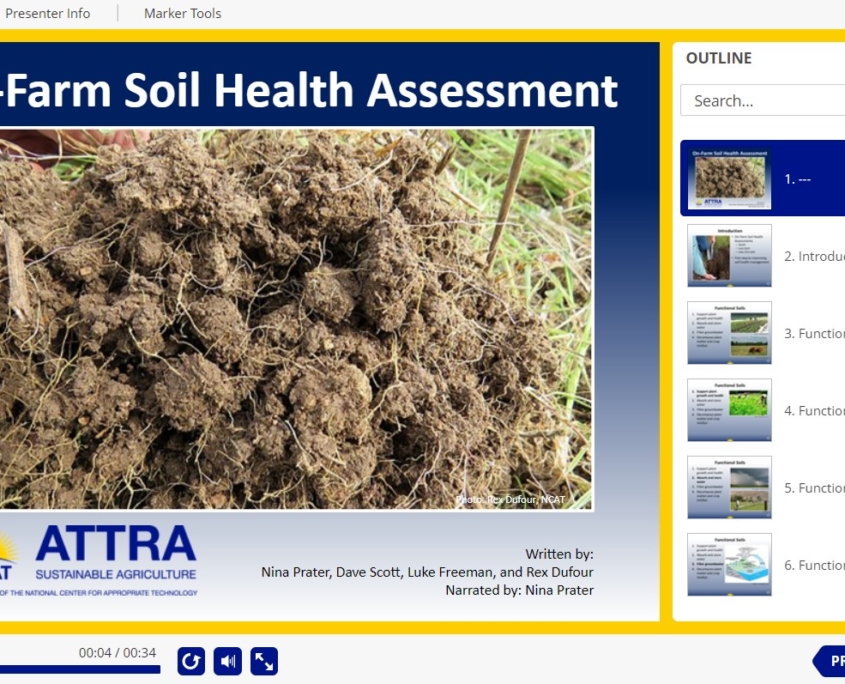Open slide 3 Functional Soils thumbnail
845x684 pixels.
tap(729, 333)
